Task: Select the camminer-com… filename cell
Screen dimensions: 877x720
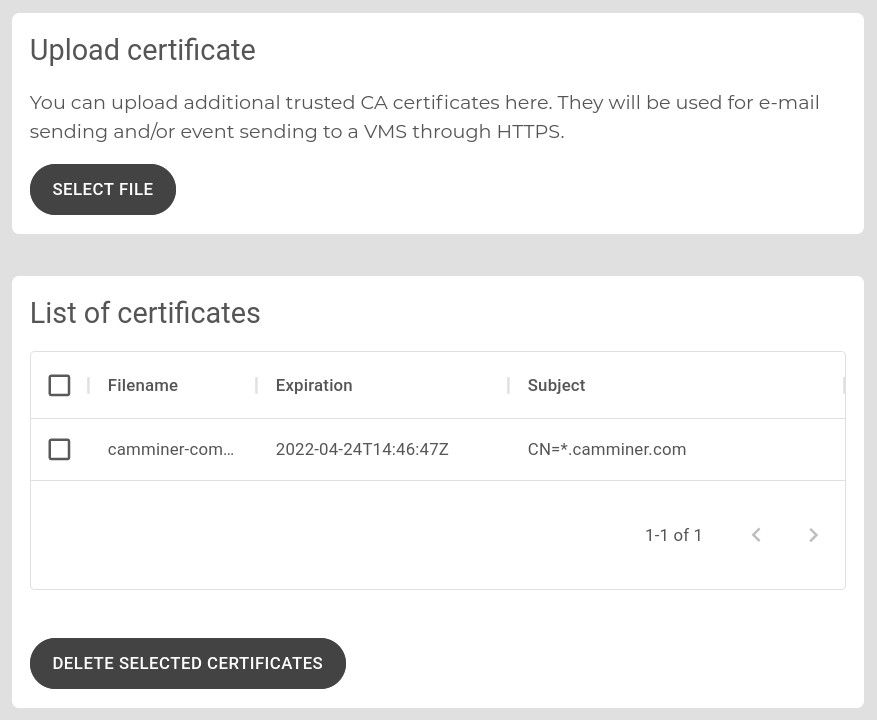Action: [x=171, y=449]
